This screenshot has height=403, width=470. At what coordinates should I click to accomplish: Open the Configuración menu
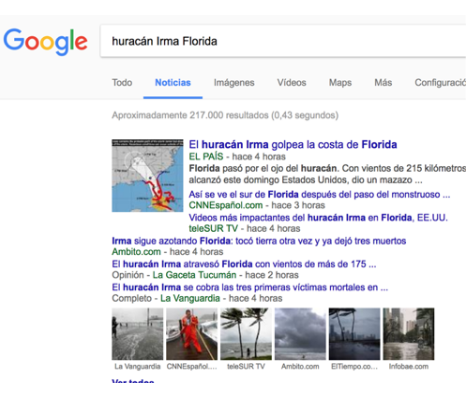tap(440, 83)
